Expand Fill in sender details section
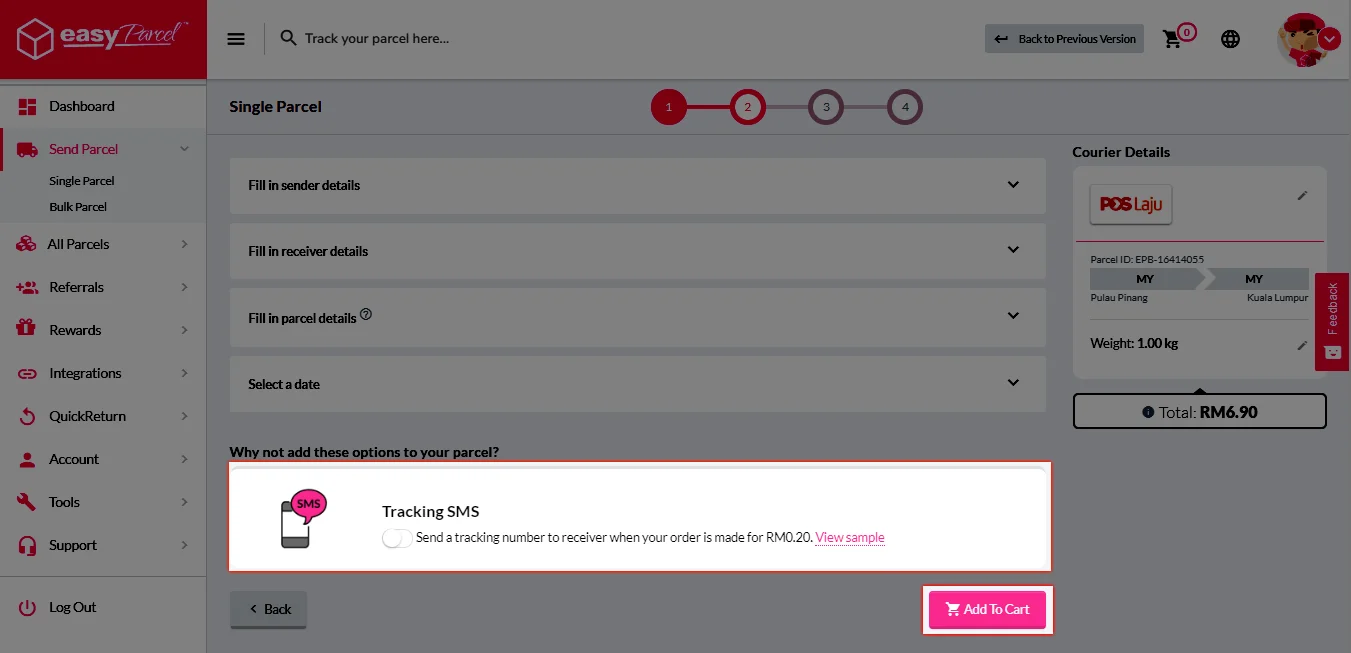Viewport: 1351px width, 653px height. (637, 185)
